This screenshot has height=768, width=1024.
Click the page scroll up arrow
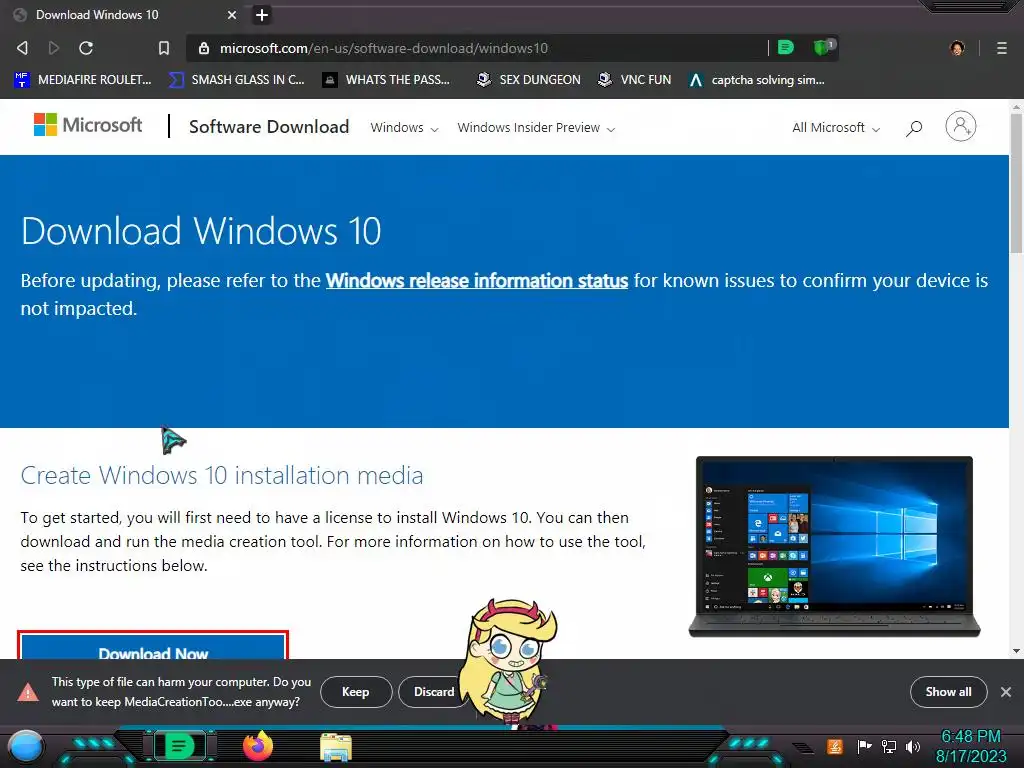coord(1016,106)
